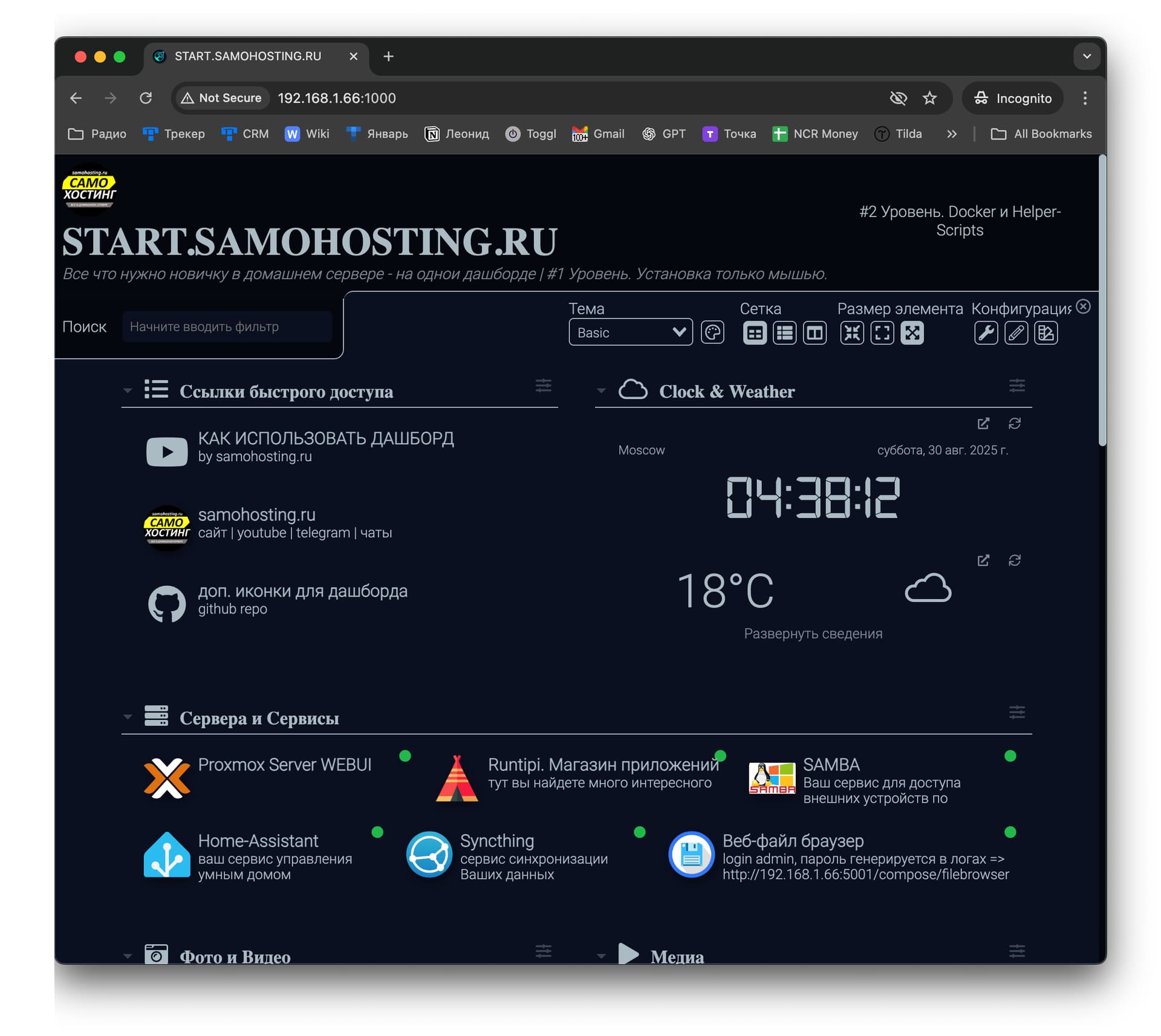This screenshot has width=1161, height=1036.
Task: Switch to horizontal columns layout
Action: click(x=815, y=332)
